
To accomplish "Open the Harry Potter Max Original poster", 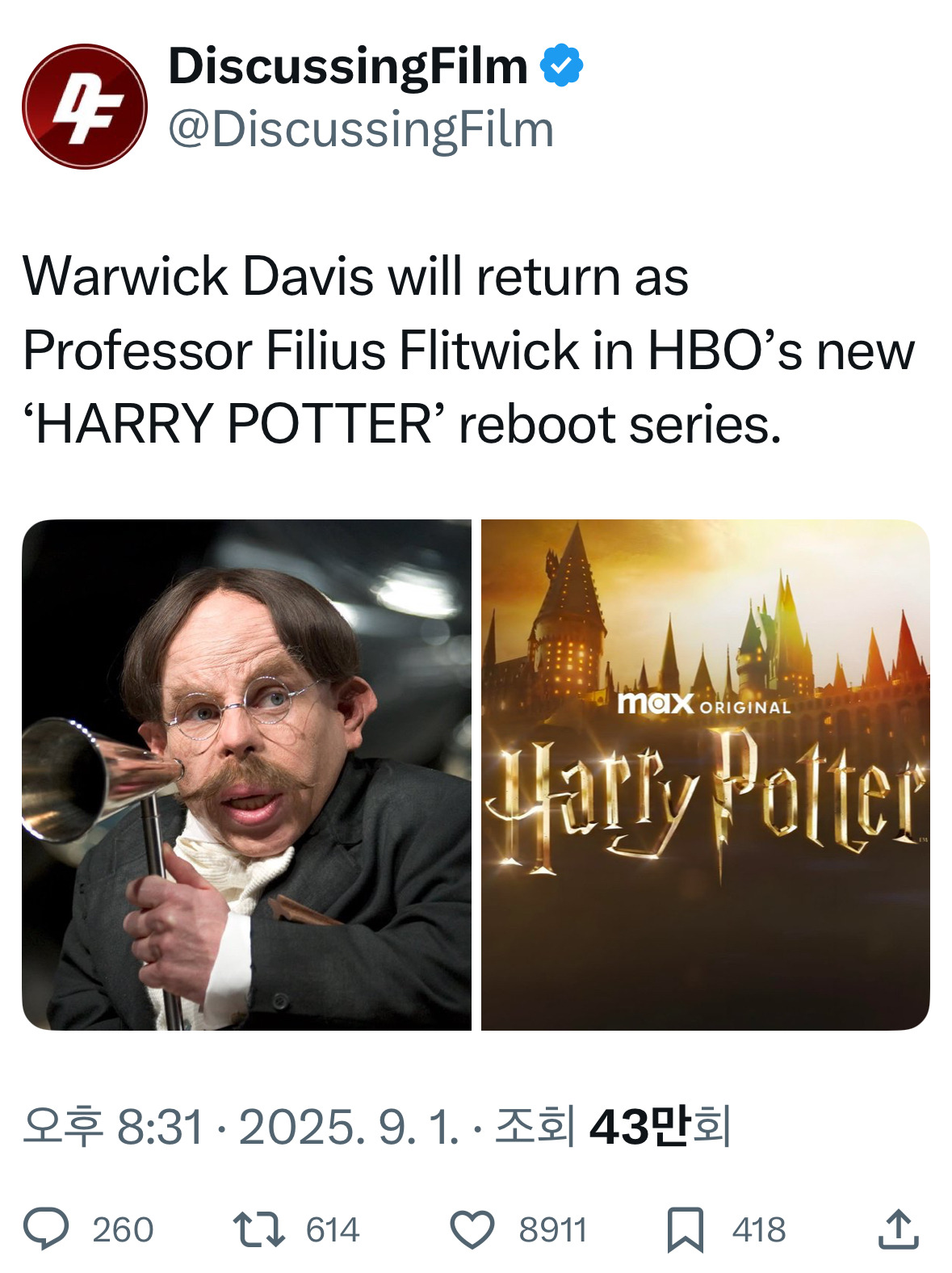I will (706, 775).
